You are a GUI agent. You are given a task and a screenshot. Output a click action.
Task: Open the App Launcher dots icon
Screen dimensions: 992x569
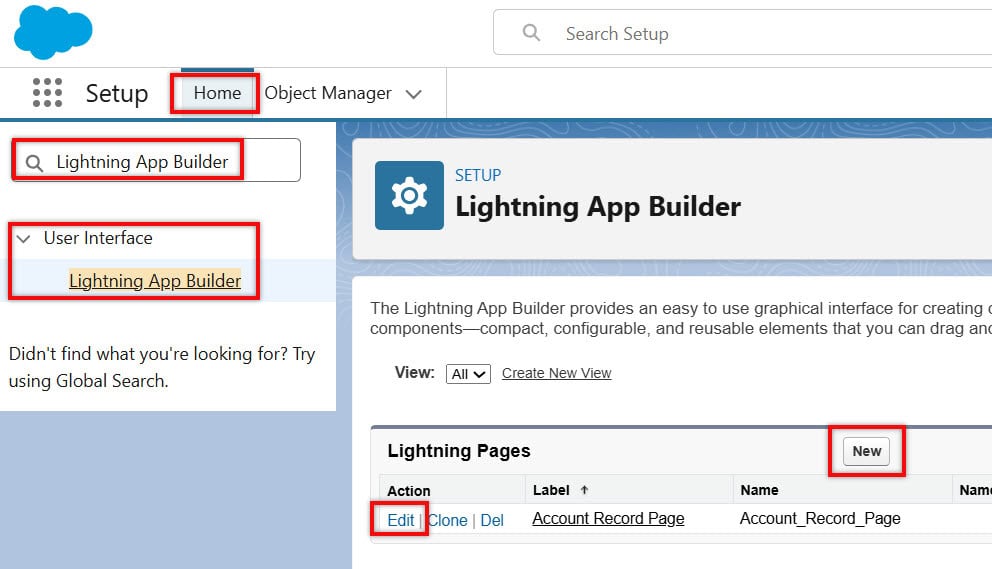pos(47,93)
